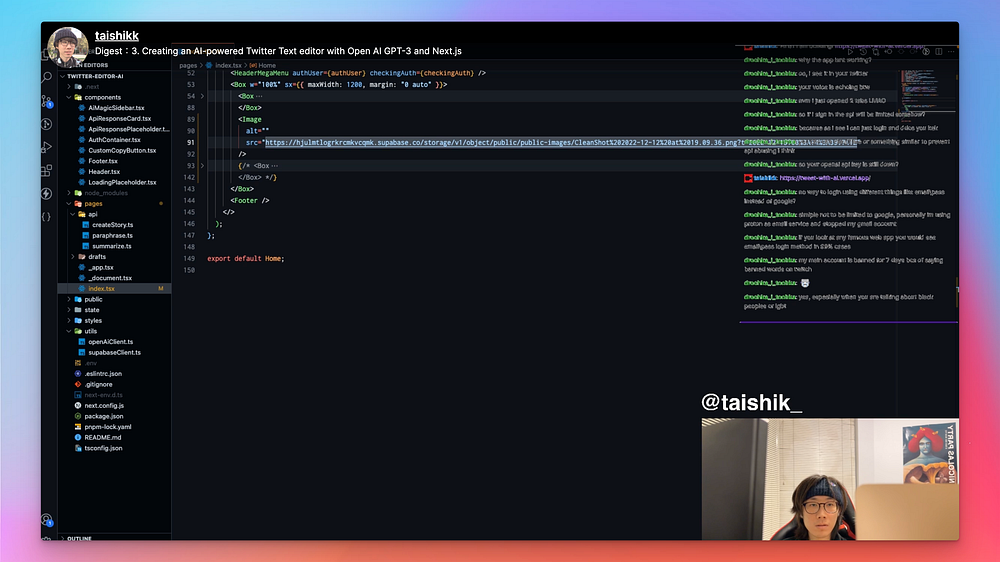Click the Home symbol breadcrumb
The image size is (1000, 562).
coord(267,65)
